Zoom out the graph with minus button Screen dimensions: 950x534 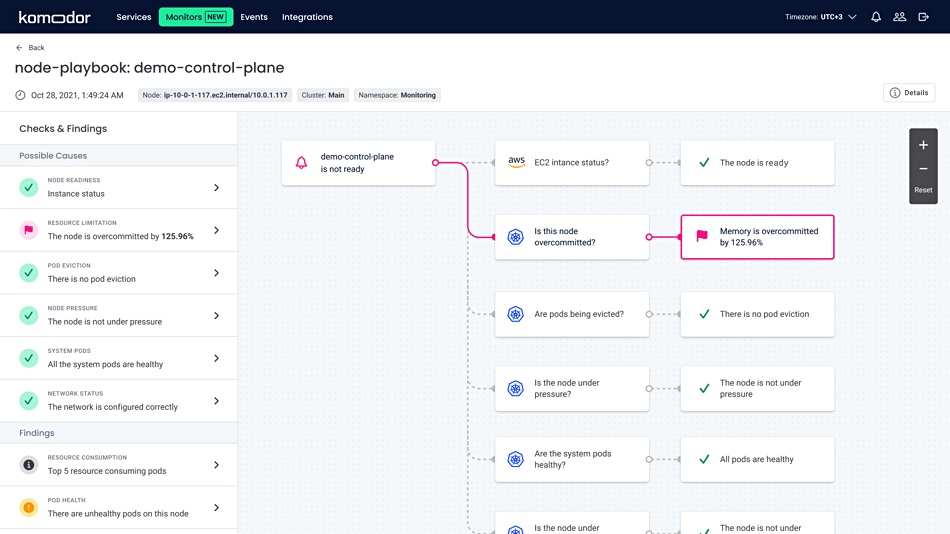coord(923,169)
